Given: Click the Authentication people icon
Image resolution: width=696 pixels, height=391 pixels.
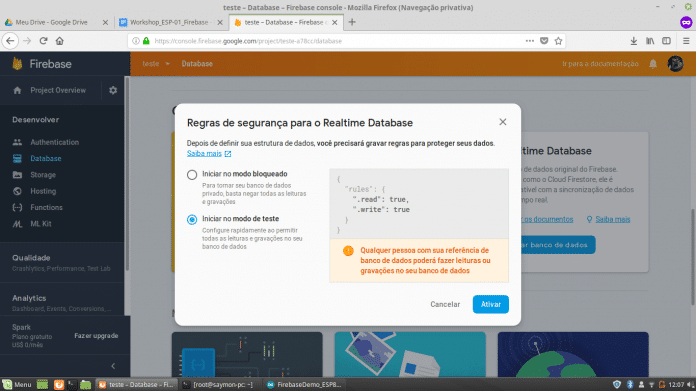Looking at the screenshot, I should [17, 142].
